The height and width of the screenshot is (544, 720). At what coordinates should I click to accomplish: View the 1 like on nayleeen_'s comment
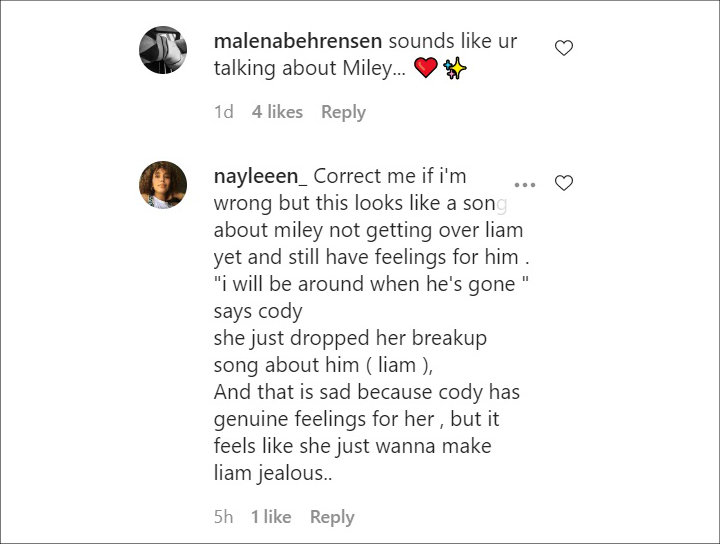click(271, 517)
